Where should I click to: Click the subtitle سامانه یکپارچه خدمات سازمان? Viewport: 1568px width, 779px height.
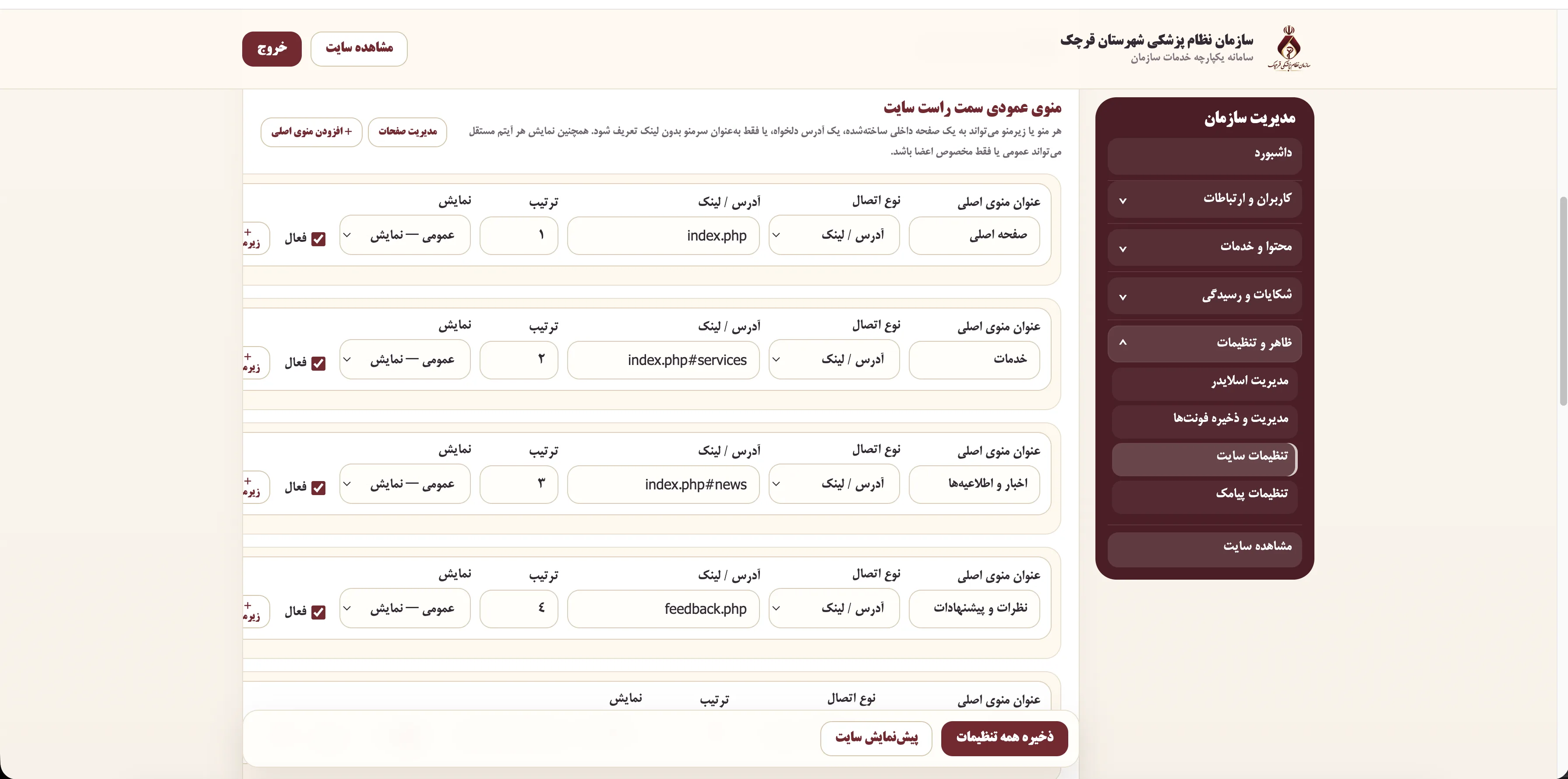[1192, 57]
